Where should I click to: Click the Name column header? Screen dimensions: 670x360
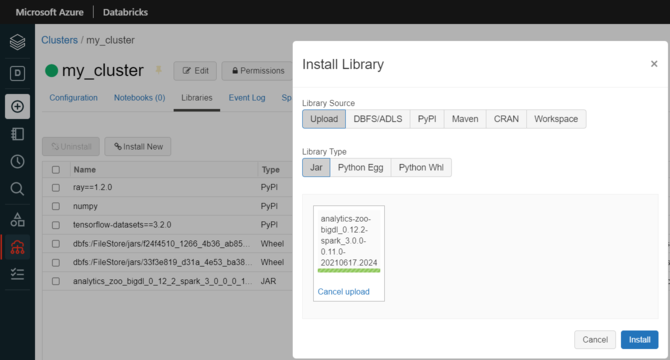pos(85,170)
